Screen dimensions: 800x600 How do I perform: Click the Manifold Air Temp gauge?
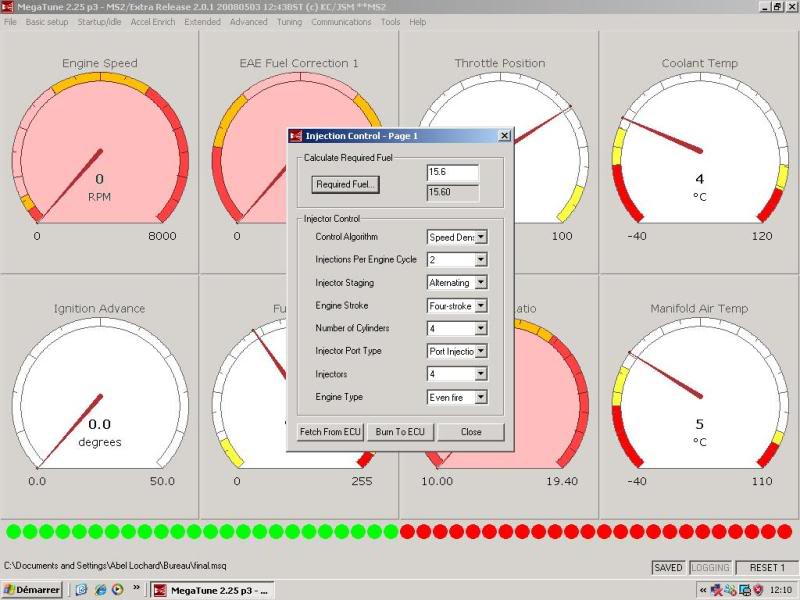coord(699,397)
